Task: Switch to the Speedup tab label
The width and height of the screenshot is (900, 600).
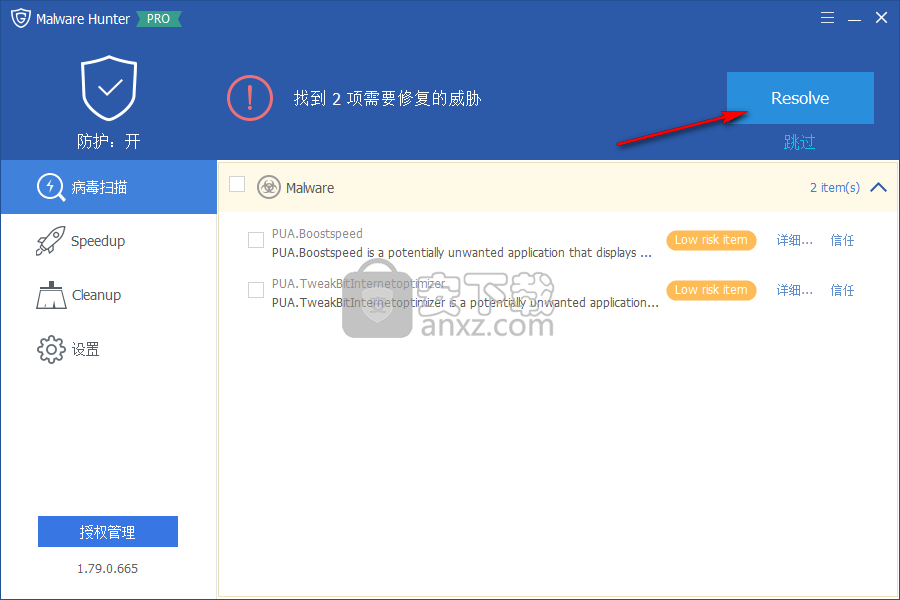Action: click(x=98, y=241)
